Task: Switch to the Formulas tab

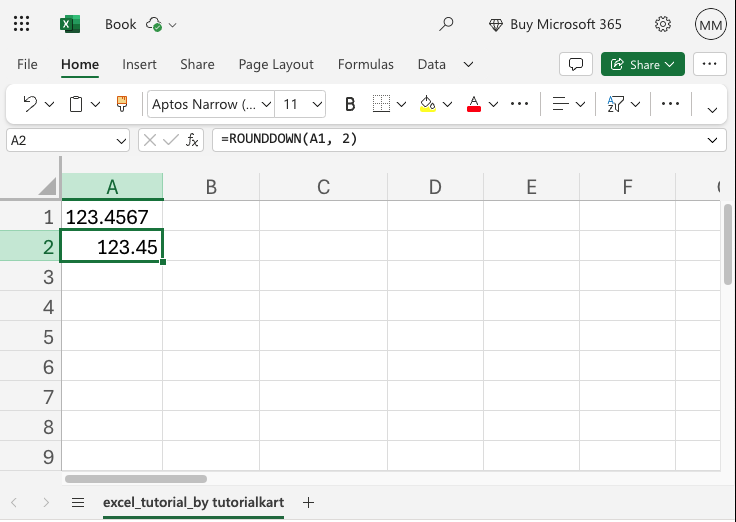Action: (x=366, y=64)
